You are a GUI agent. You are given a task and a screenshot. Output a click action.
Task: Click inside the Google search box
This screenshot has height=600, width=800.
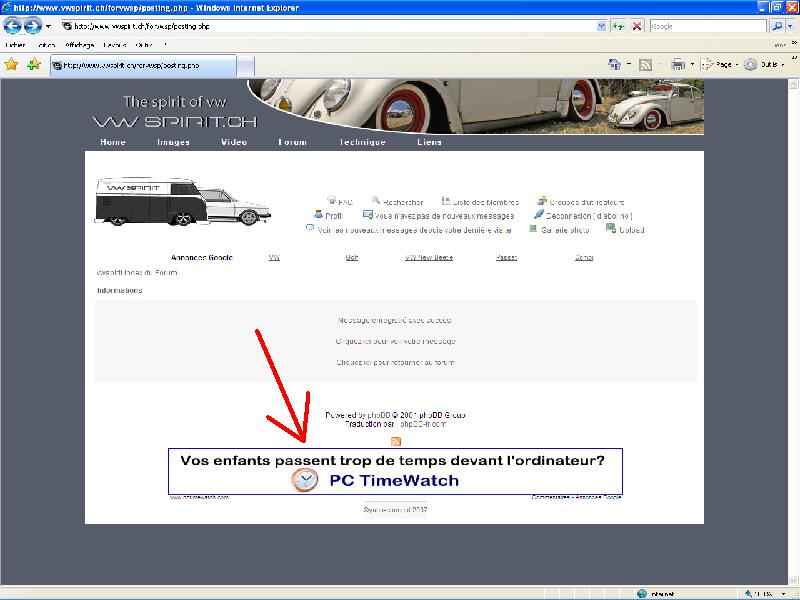707,26
